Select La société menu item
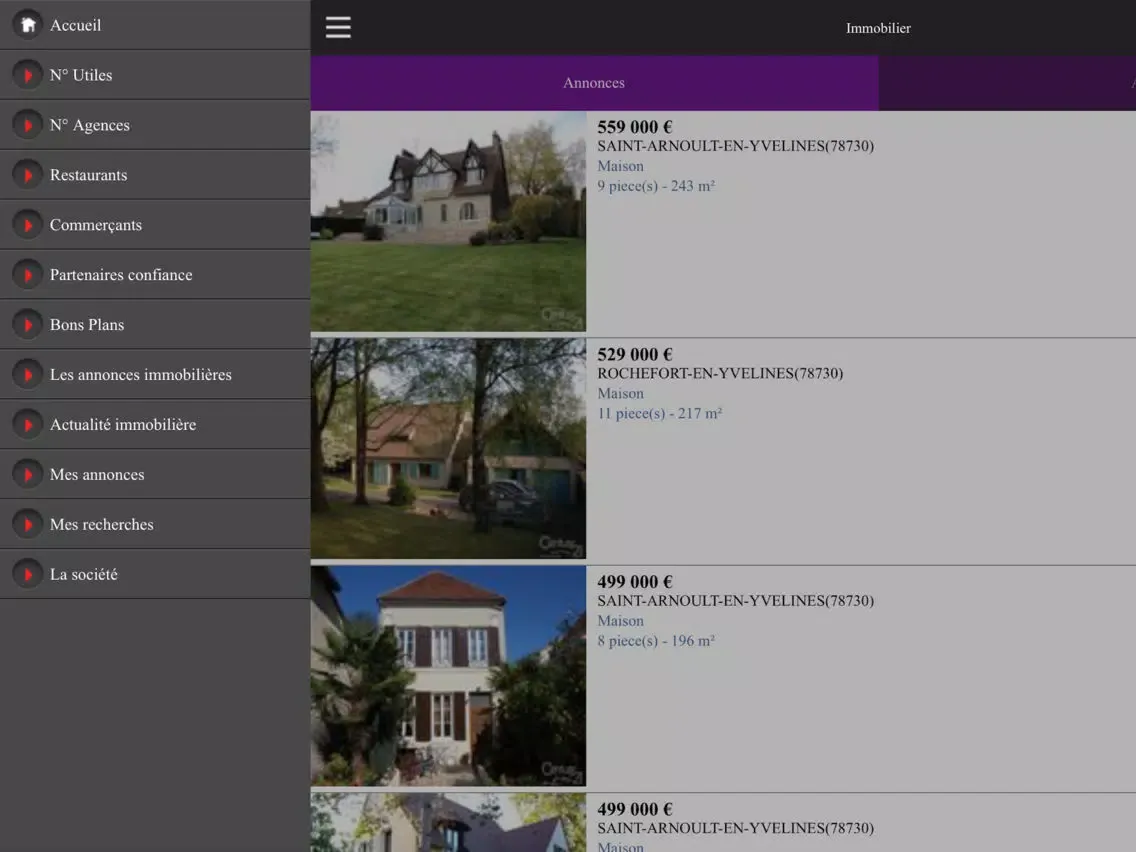The width and height of the screenshot is (1136, 852). click(155, 574)
